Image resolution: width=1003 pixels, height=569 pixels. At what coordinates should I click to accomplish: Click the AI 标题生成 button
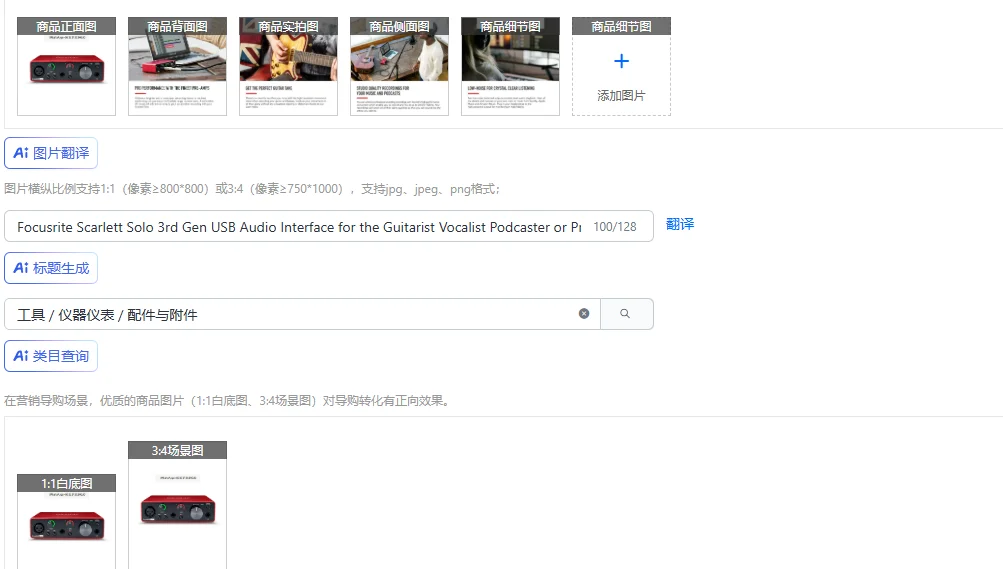point(51,268)
